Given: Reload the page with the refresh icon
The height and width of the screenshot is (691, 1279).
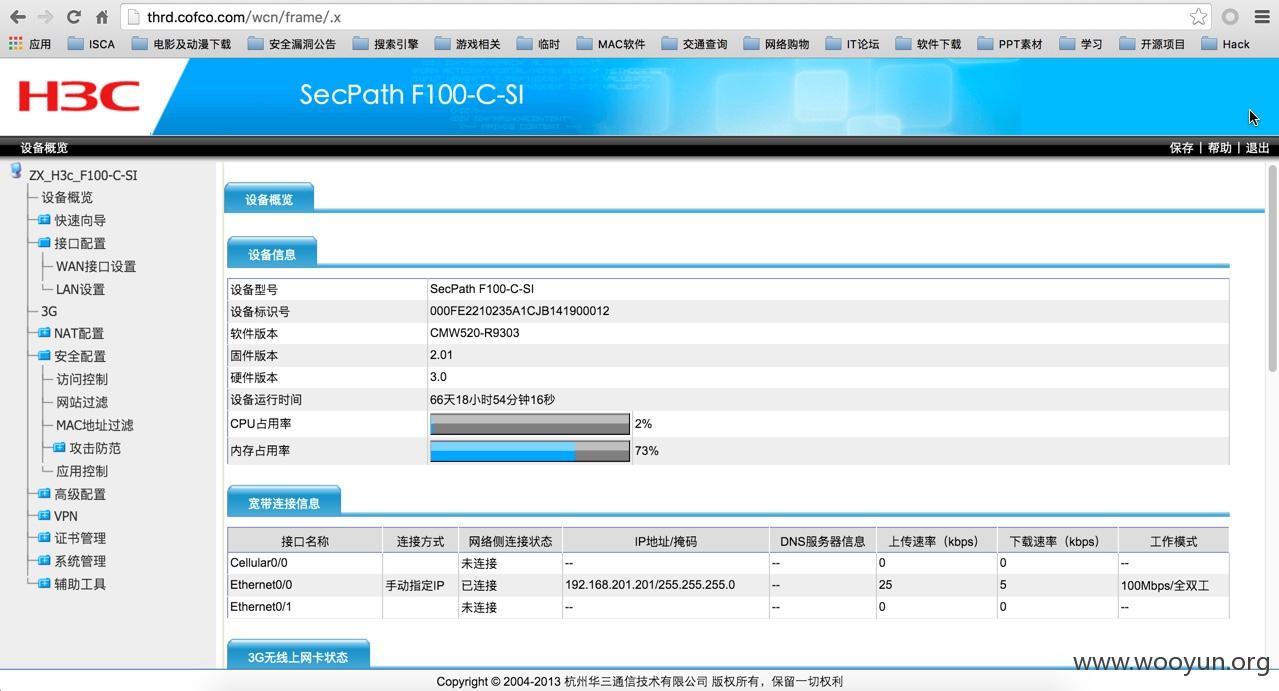Looking at the screenshot, I should click(x=73, y=17).
